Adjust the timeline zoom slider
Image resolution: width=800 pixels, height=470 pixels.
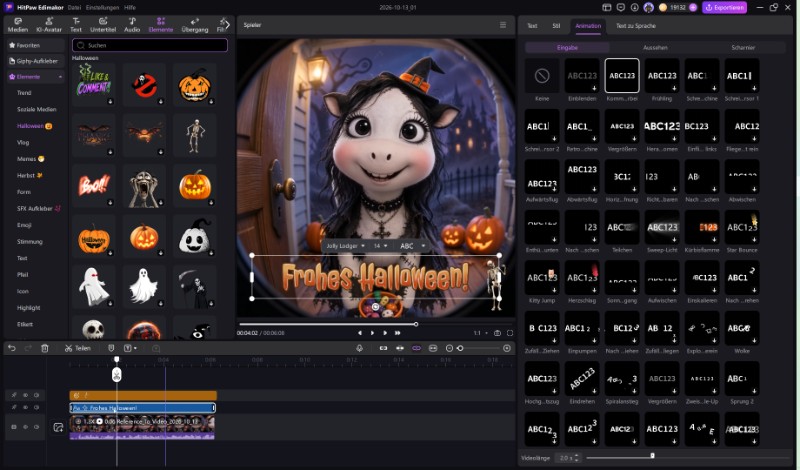click(x=460, y=348)
